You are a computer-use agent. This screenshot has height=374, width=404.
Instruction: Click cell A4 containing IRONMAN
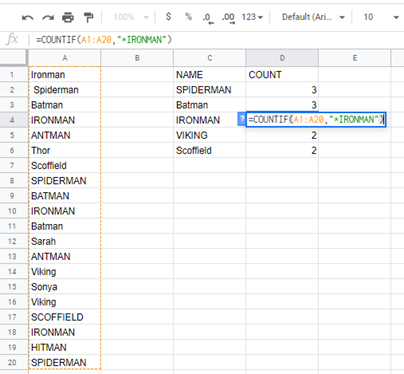click(65, 120)
